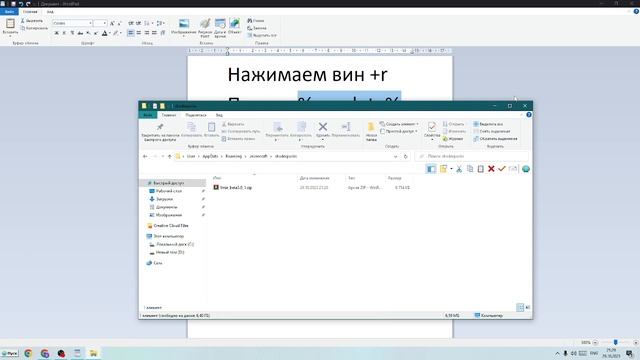Click AppData in Explorer breadcrumb path
The image size is (640, 360).
tap(210, 156)
